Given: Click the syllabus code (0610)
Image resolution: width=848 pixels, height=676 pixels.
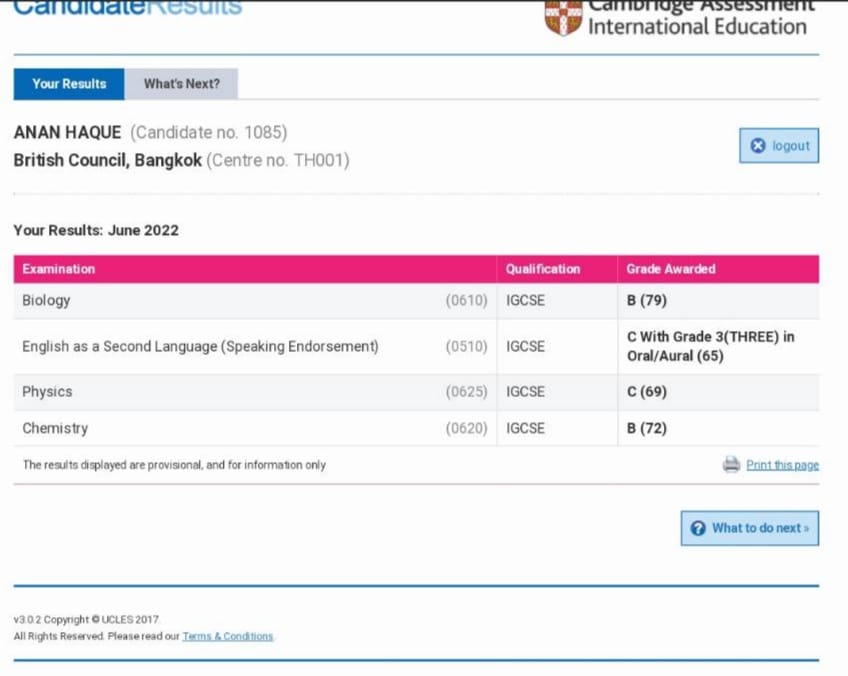Looking at the screenshot, I should (466, 301).
